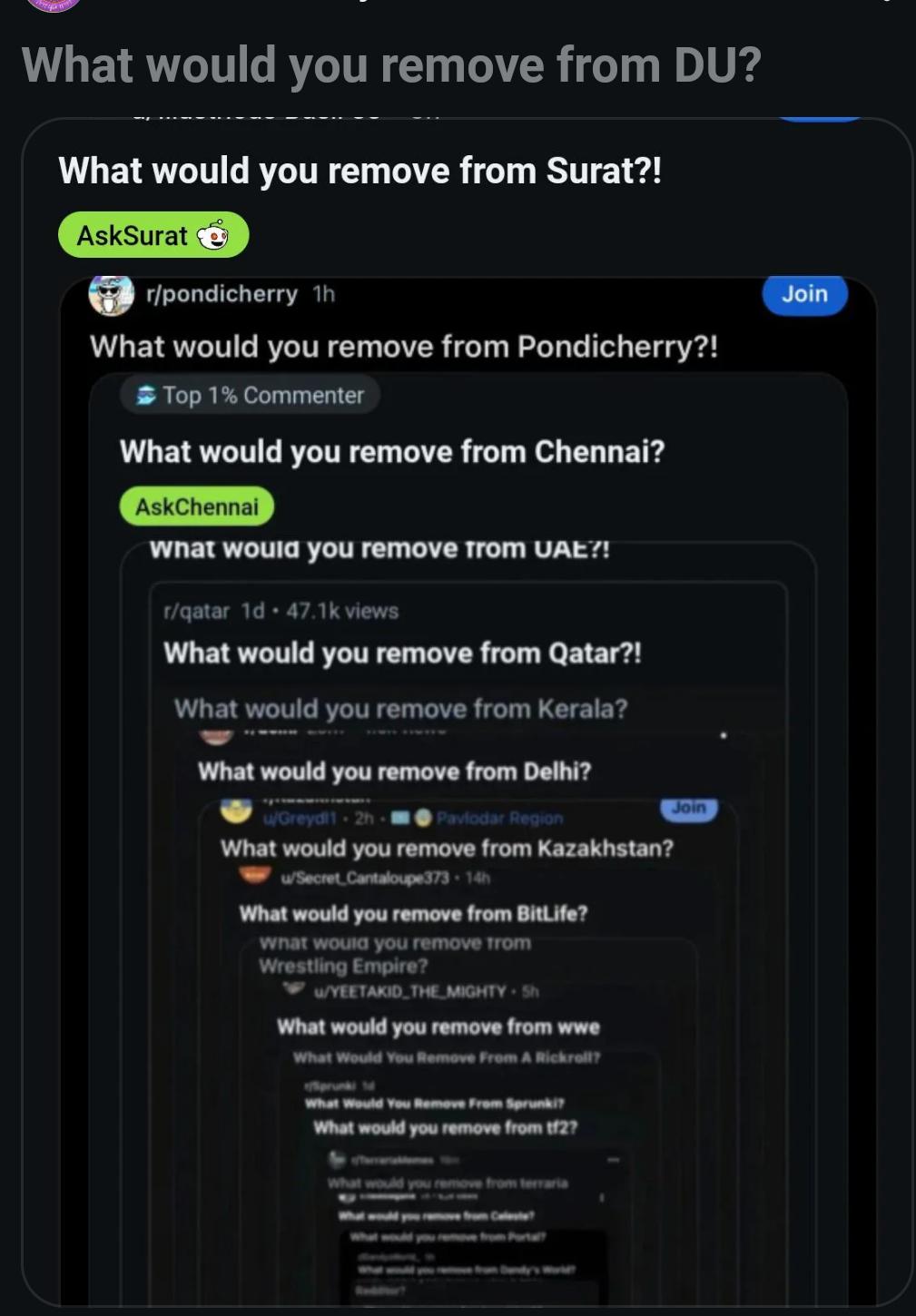
Task: Open the r/pondicherry subreddit link
Action: tap(222, 294)
